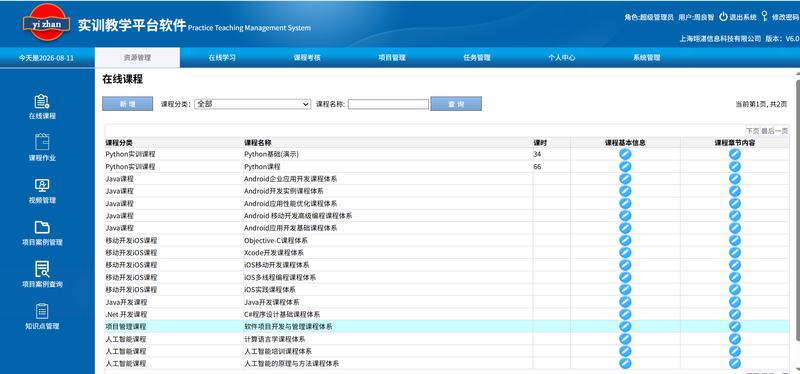Edit basic info for 软件项目开发与管理课程体系

pos(625,327)
